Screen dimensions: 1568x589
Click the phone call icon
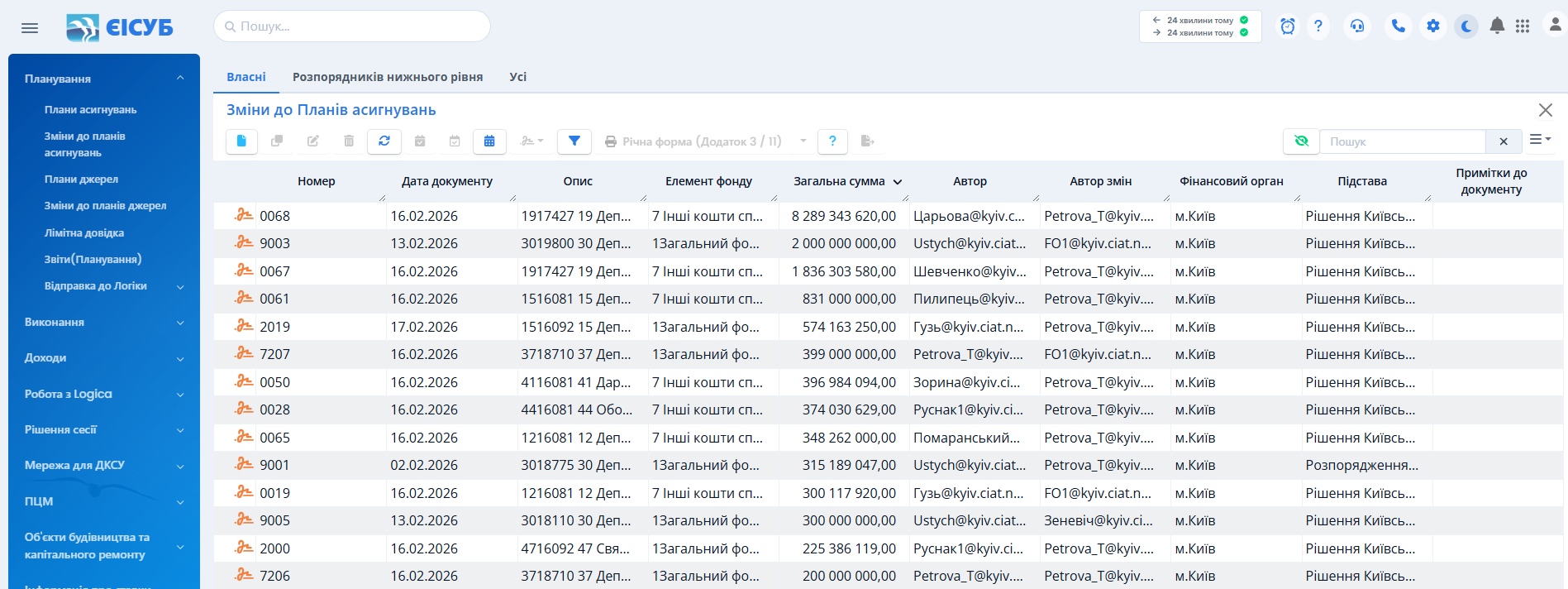click(1398, 26)
